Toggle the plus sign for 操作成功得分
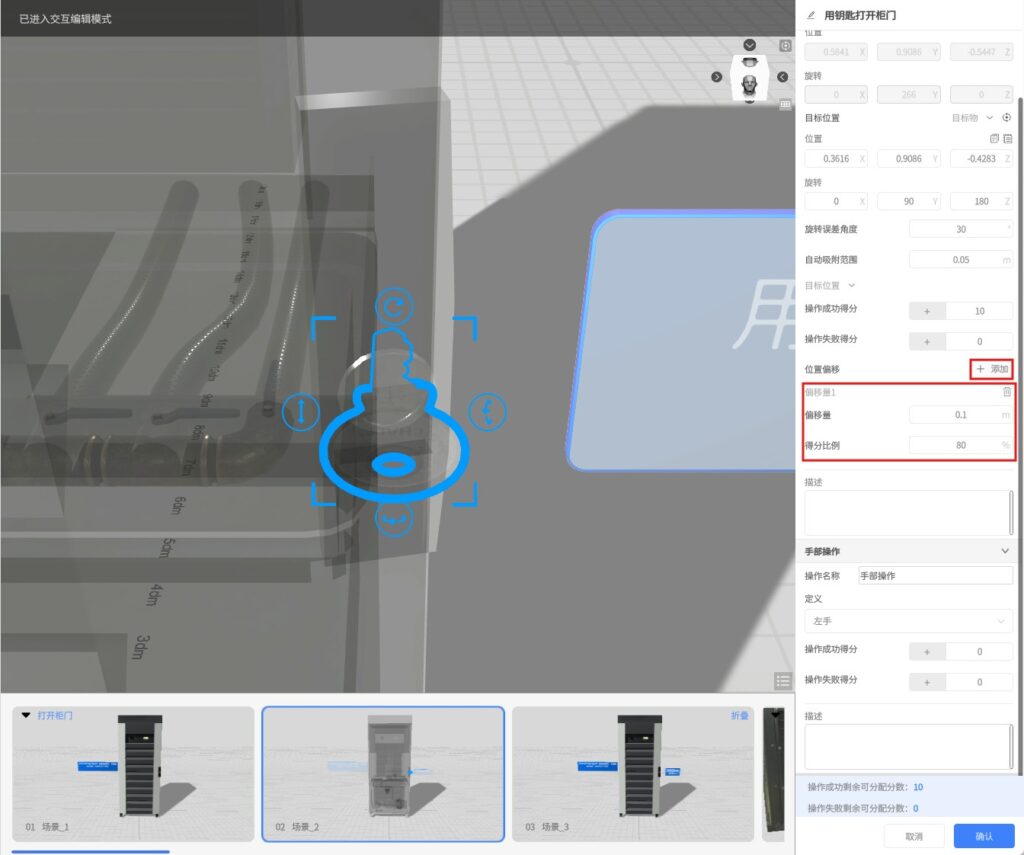 [x=927, y=311]
